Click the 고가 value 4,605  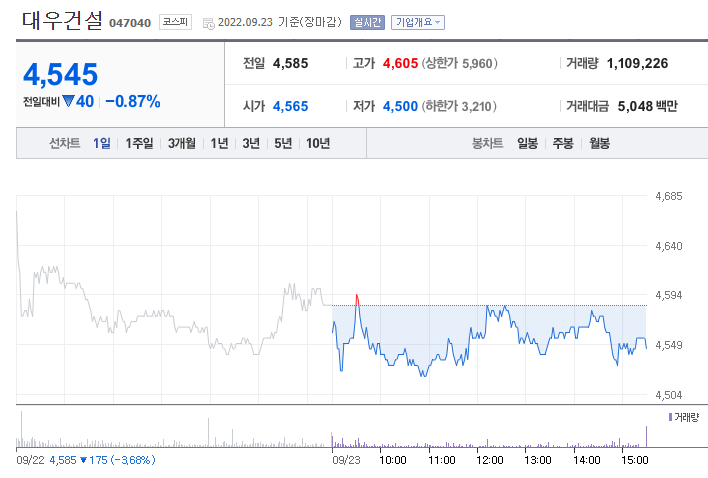(x=401, y=64)
